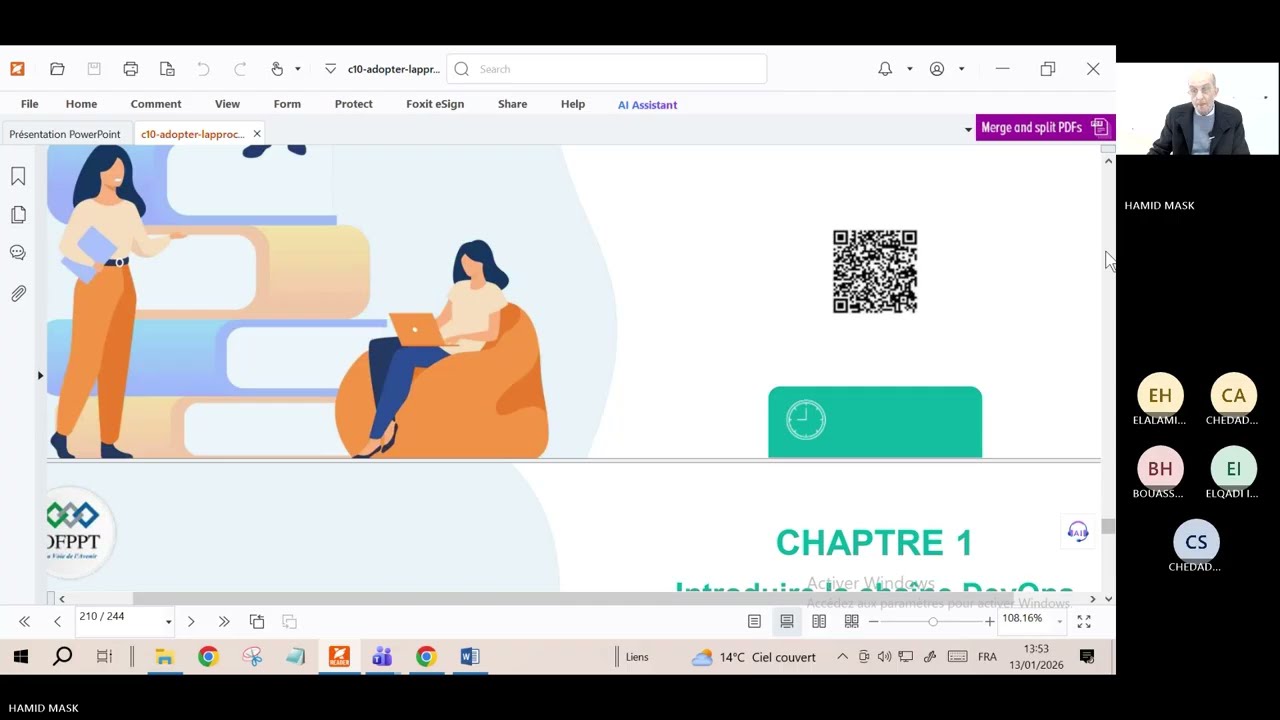1280x720 pixels.
Task: Open the Comments panel
Action: click(18, 253)
